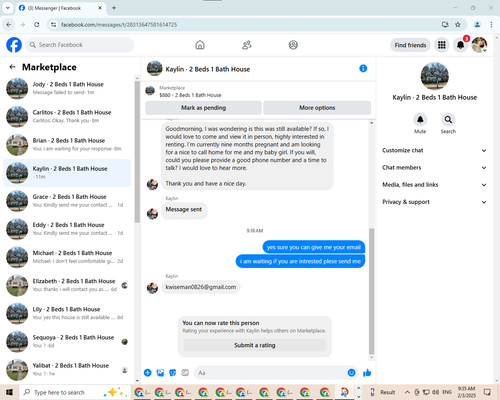500x400 pixels.
Task: Click the browser reload icon
Action: [37, 25]
